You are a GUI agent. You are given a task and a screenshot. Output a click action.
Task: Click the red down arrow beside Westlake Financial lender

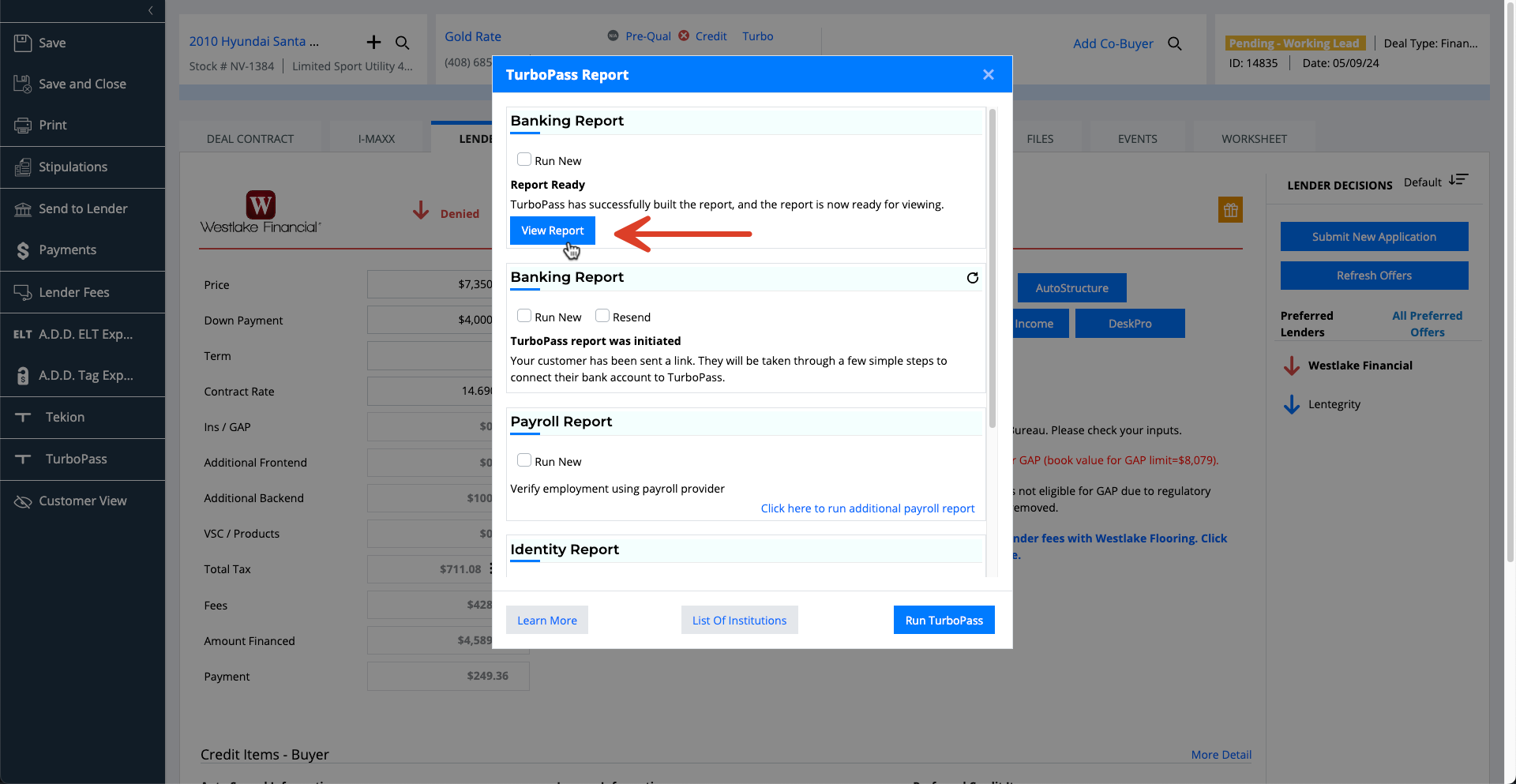click(x=1292, y=366)
